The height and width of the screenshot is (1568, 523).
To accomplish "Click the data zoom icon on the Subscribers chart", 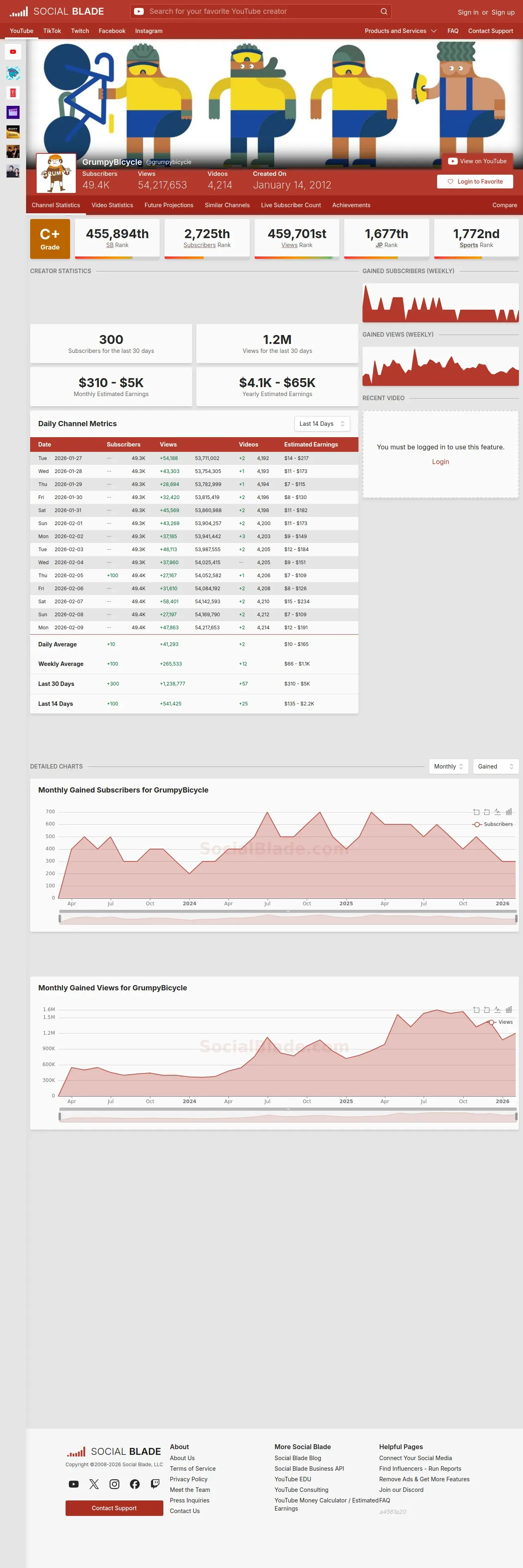I will point(476,812).
